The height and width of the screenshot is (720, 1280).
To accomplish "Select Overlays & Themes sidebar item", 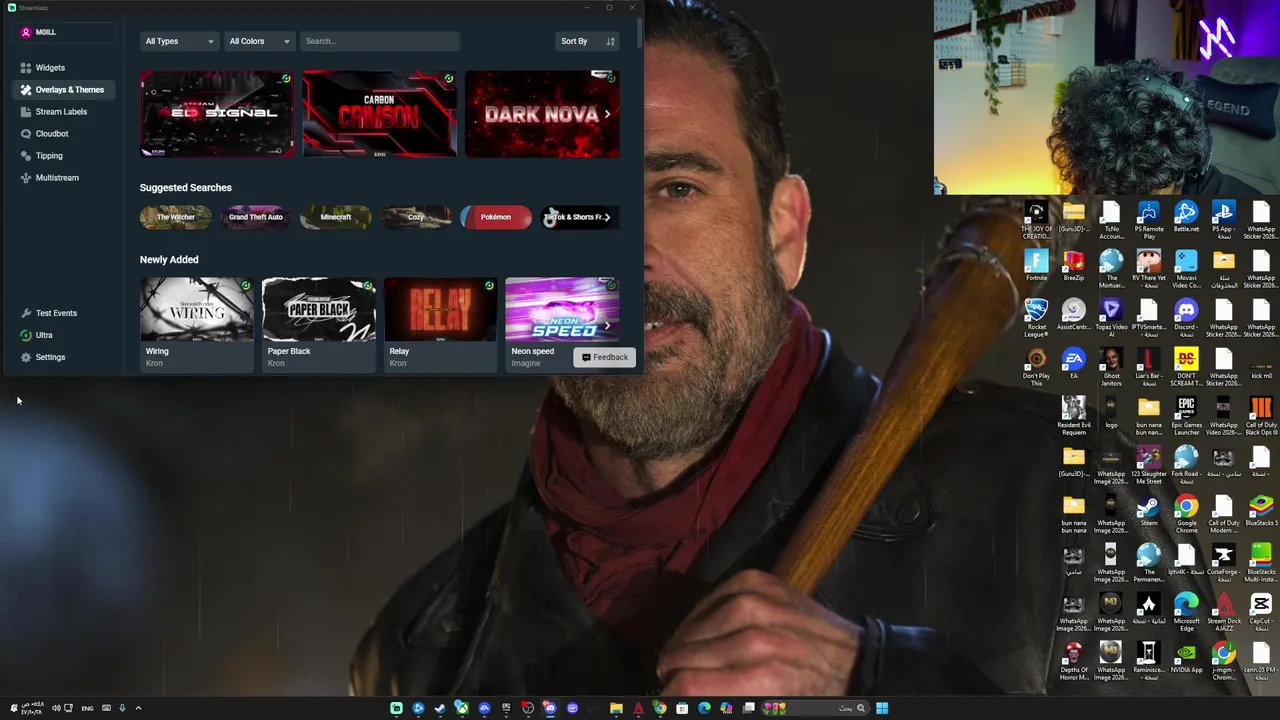I will click(x=62, y=90).
